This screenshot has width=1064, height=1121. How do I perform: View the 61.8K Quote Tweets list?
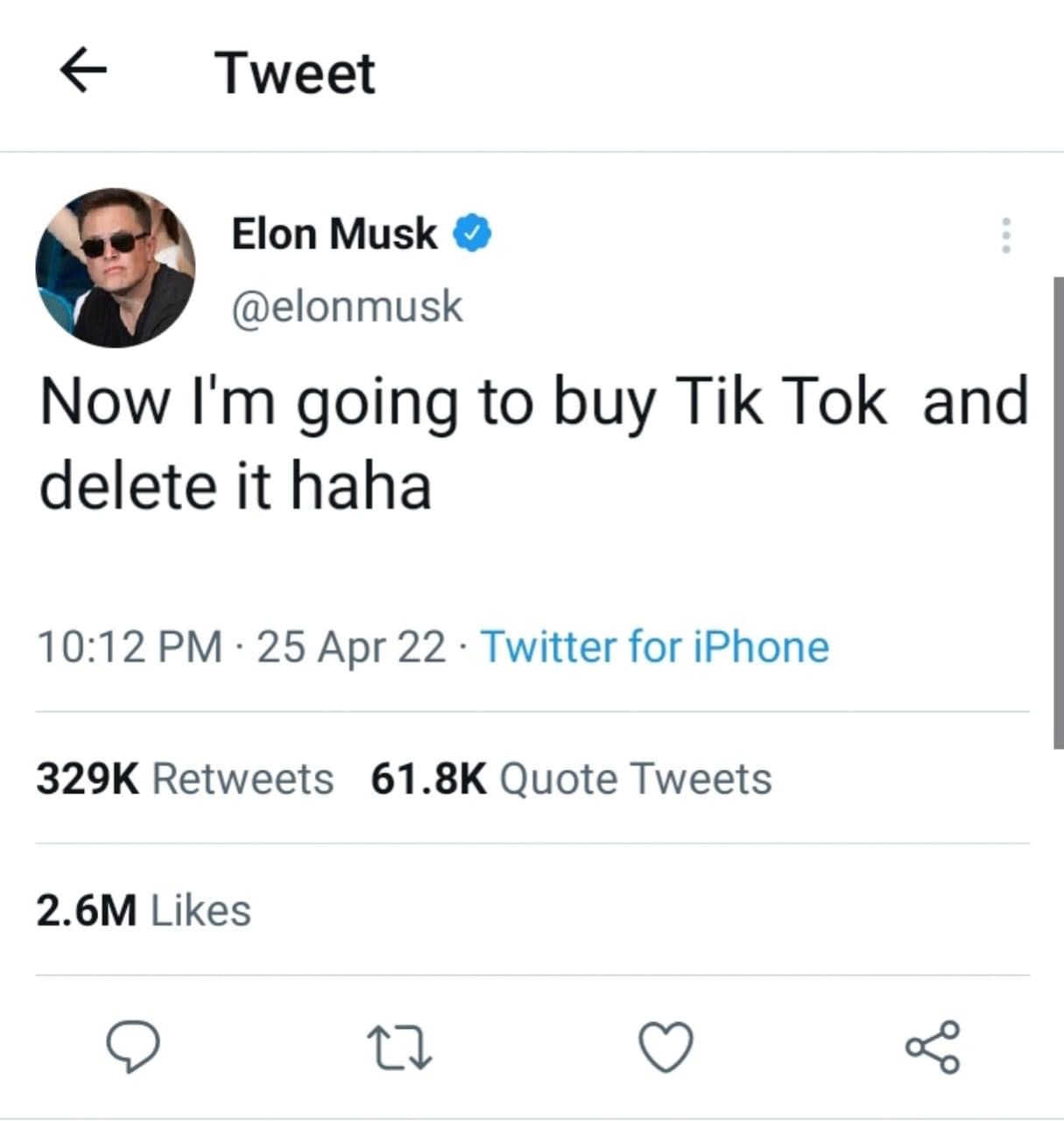[571, 779]
